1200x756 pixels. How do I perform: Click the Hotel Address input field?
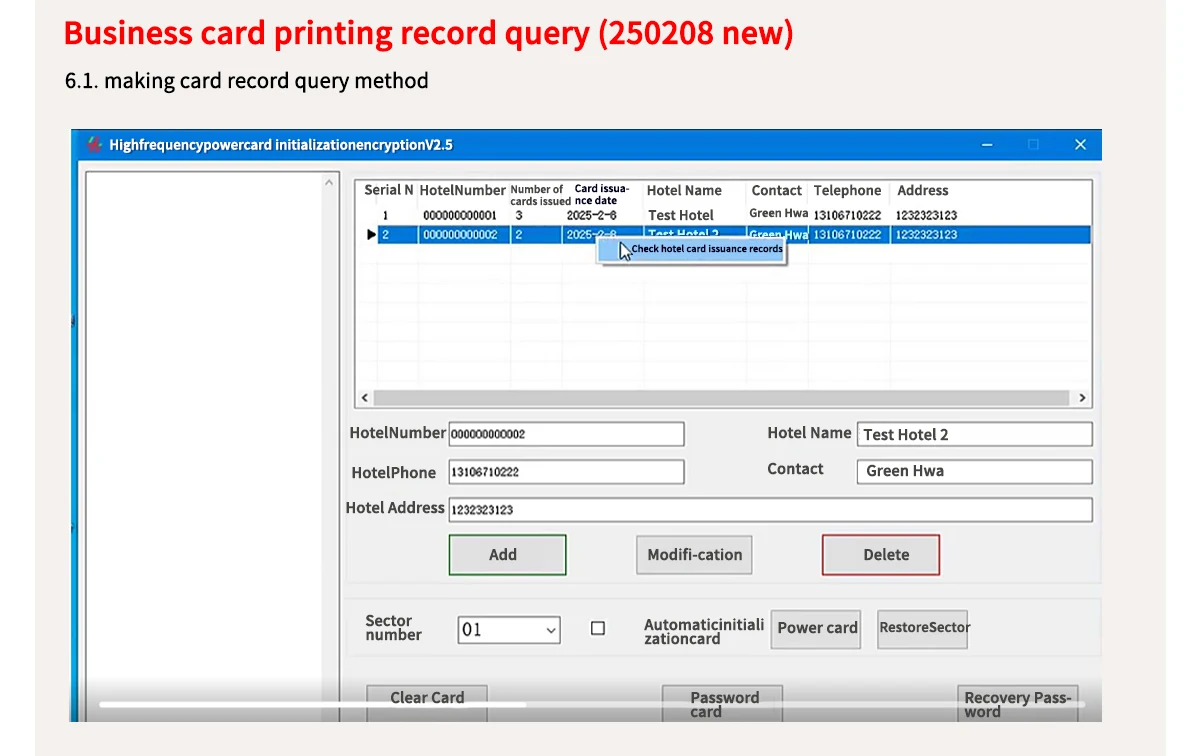pyautogui.click(x=769, y=510)
